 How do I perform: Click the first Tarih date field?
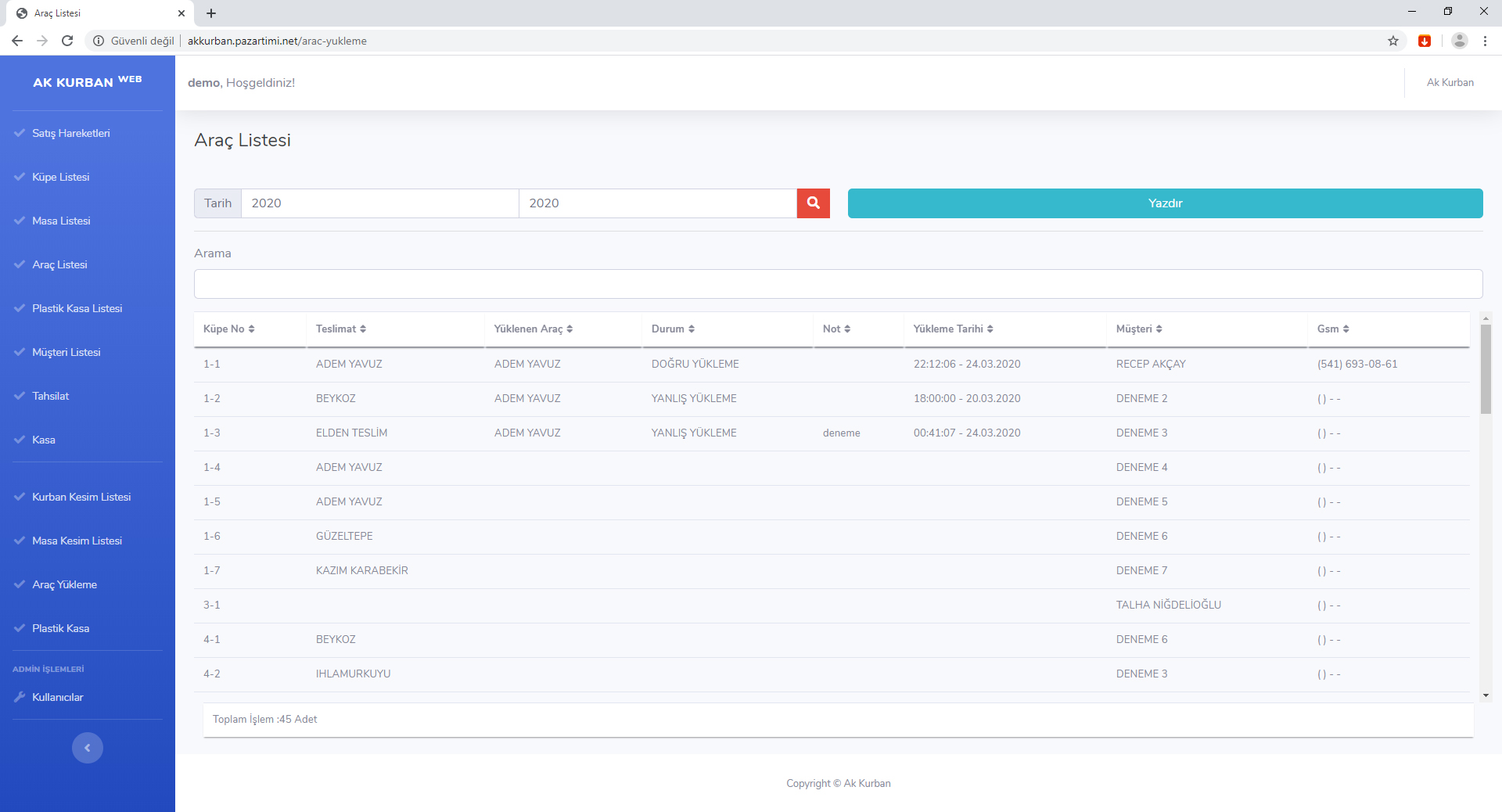coord(379,203)
